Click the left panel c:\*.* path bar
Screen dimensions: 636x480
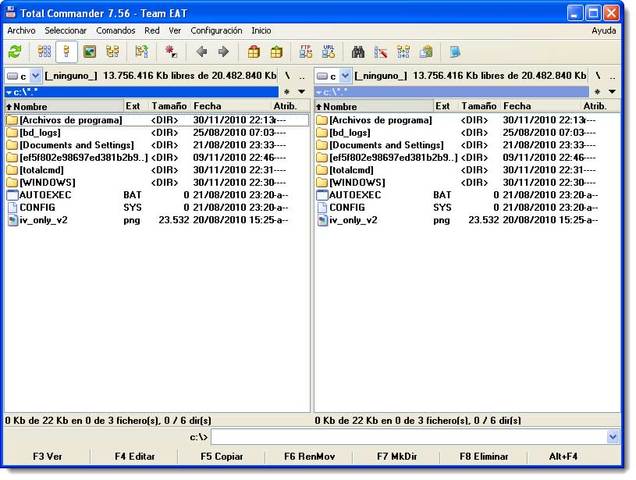click(142, 92)
